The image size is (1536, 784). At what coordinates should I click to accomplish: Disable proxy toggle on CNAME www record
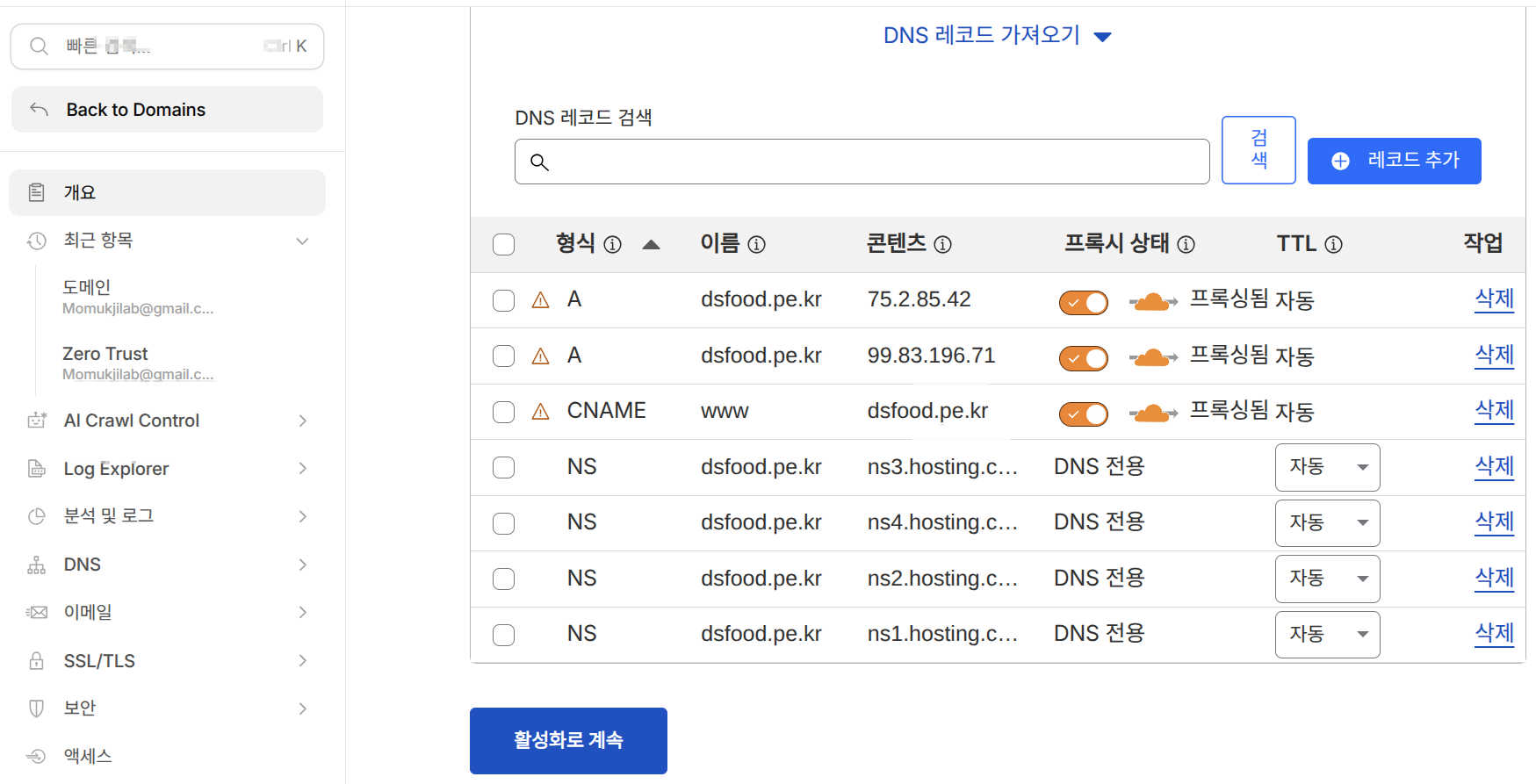(1083, 414)
